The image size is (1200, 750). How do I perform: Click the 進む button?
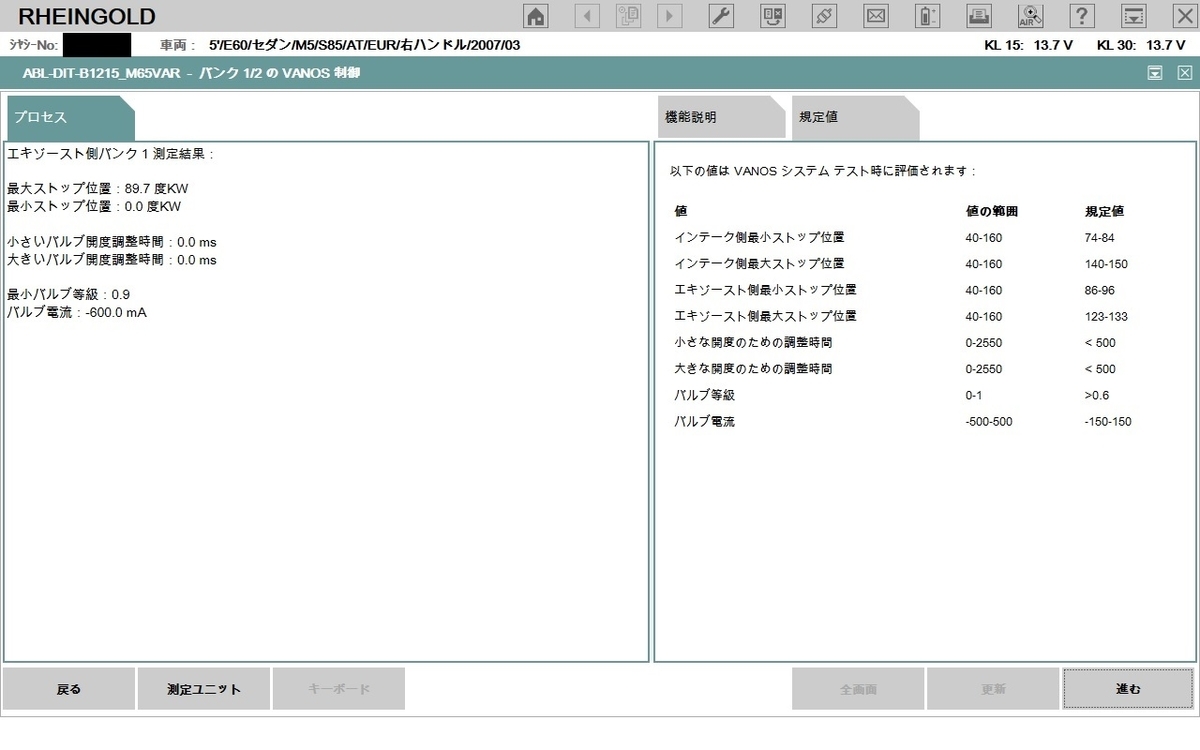click(x=1128, y=689)
